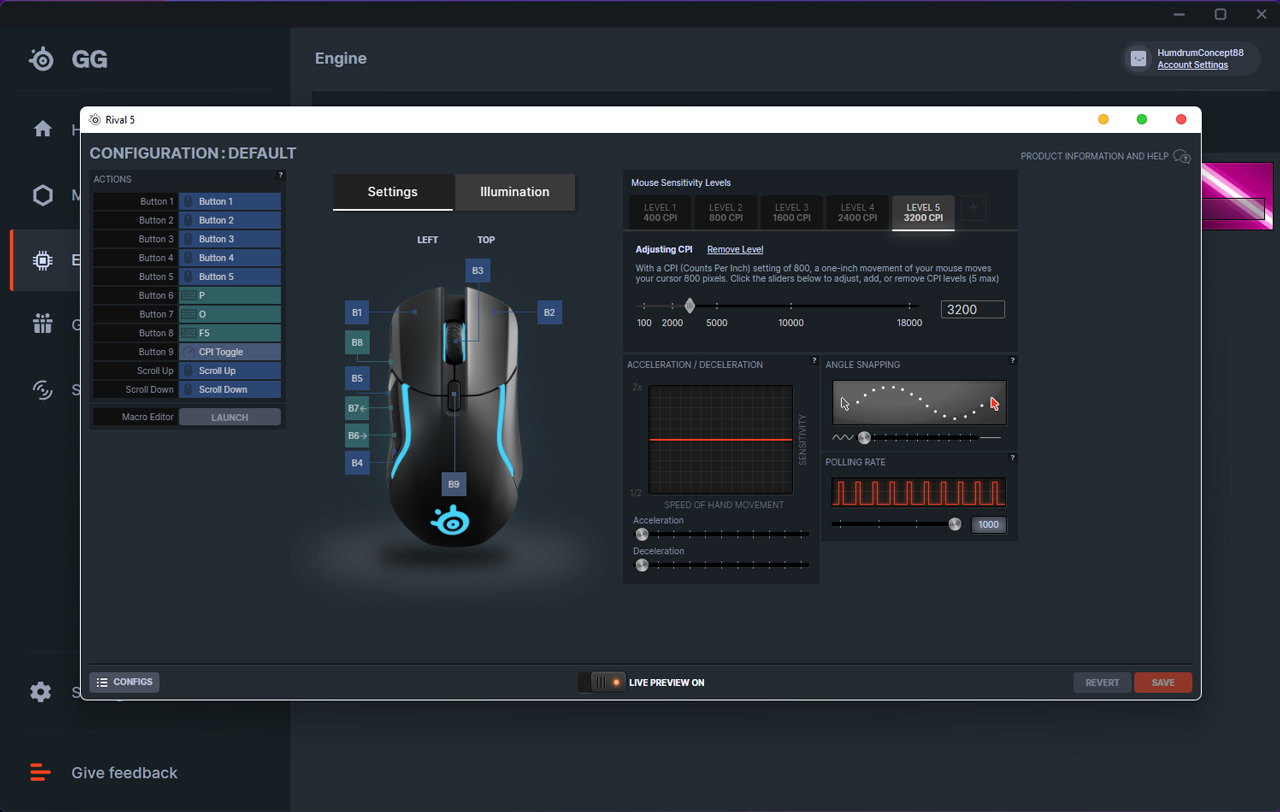The image size is (1280, 812).
Task: Select the B7 side button marker
Action: [357, 408]
